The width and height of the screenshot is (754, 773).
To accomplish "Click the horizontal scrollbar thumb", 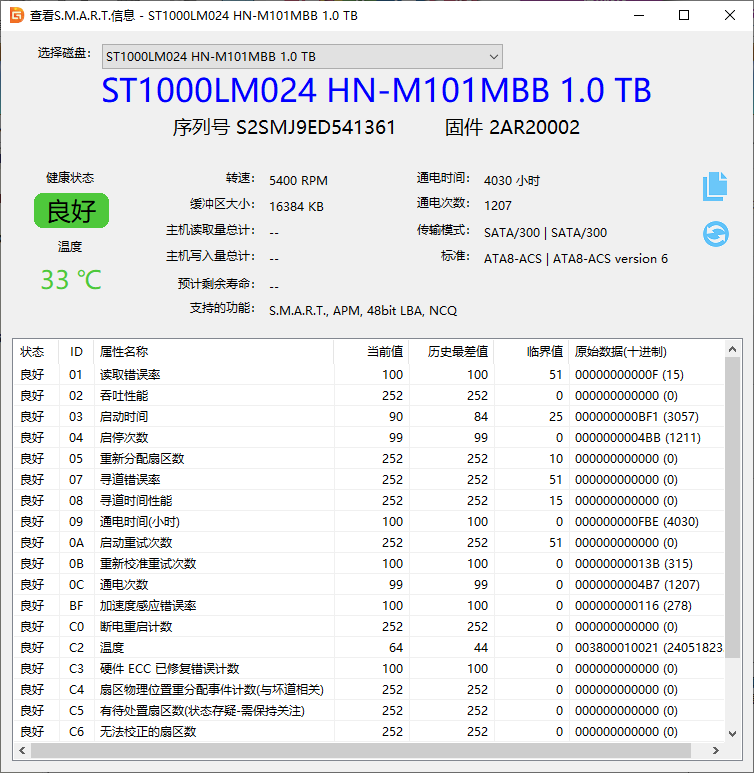I will (x=360, y=750).
